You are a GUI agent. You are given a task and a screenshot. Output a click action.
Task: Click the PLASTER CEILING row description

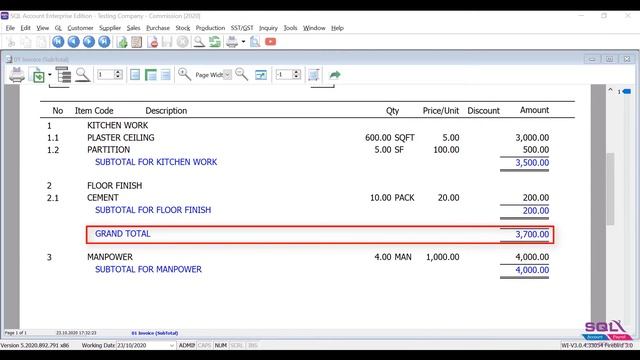120,138
